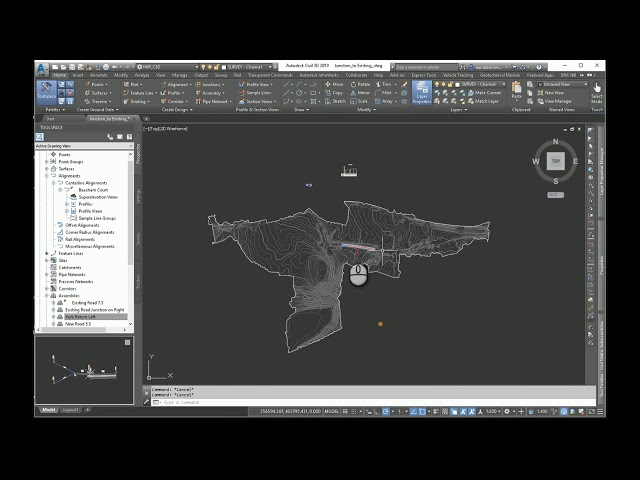This screenshot has width=640, height=480.
Task: Toggle snap mode in status bar
Action: click(x=354, y=411)
